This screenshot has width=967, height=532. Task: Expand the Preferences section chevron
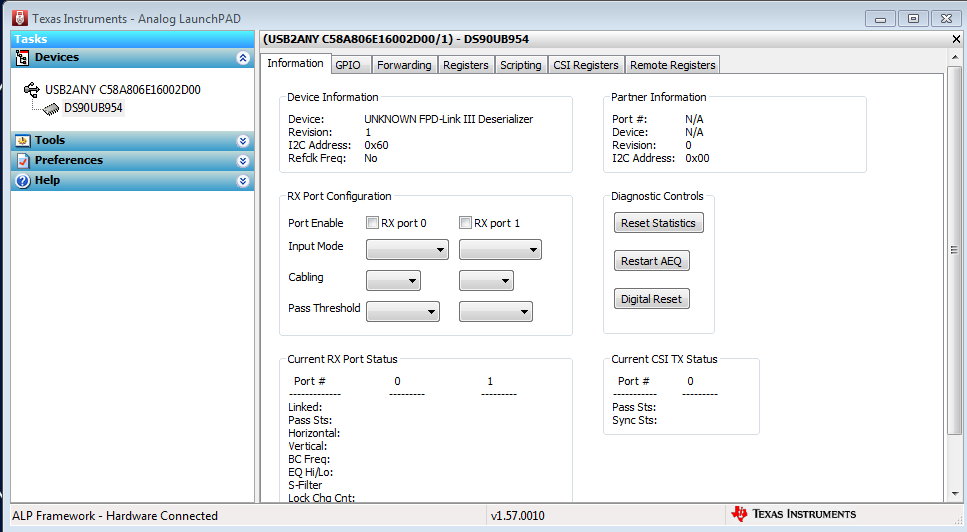[243, 161]
